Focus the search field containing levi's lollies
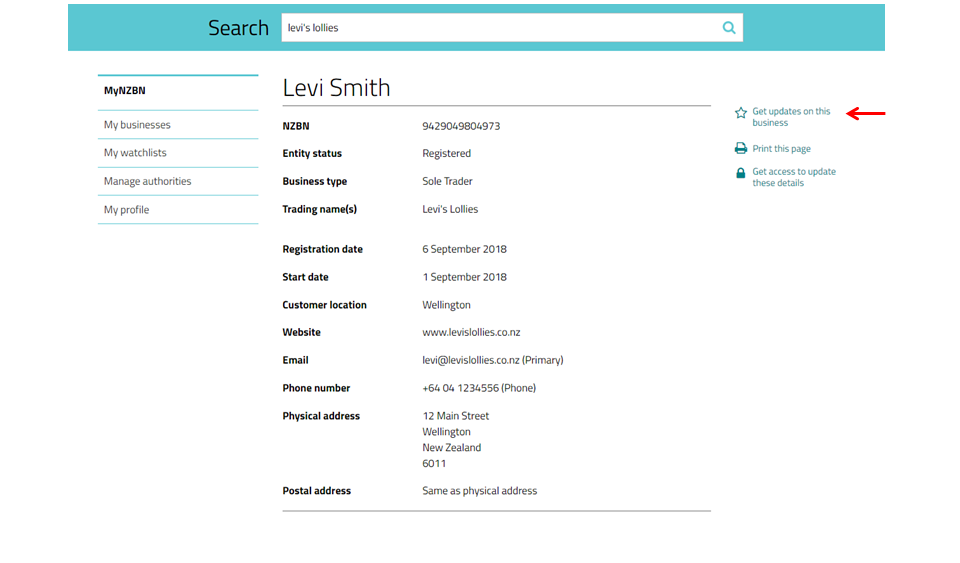Screen dimensions: 960x563 pyautogui.click(x=512, y=28)
